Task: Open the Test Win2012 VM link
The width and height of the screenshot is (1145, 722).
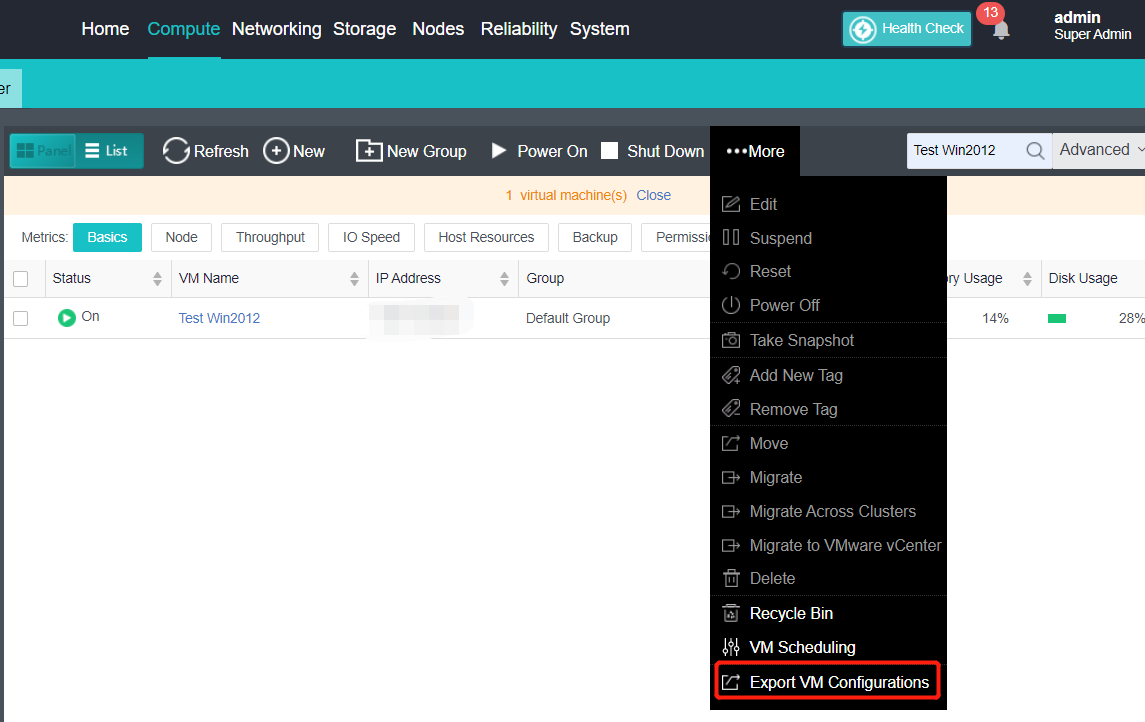Action: pyautogui.click(x=219, y=318)
